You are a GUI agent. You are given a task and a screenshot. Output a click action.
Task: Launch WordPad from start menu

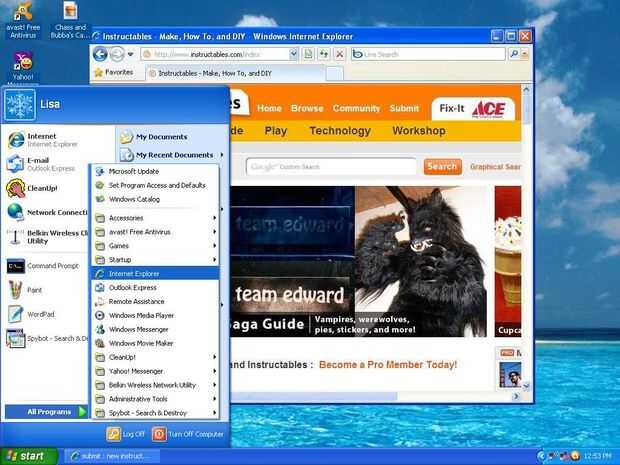[31, 314]
